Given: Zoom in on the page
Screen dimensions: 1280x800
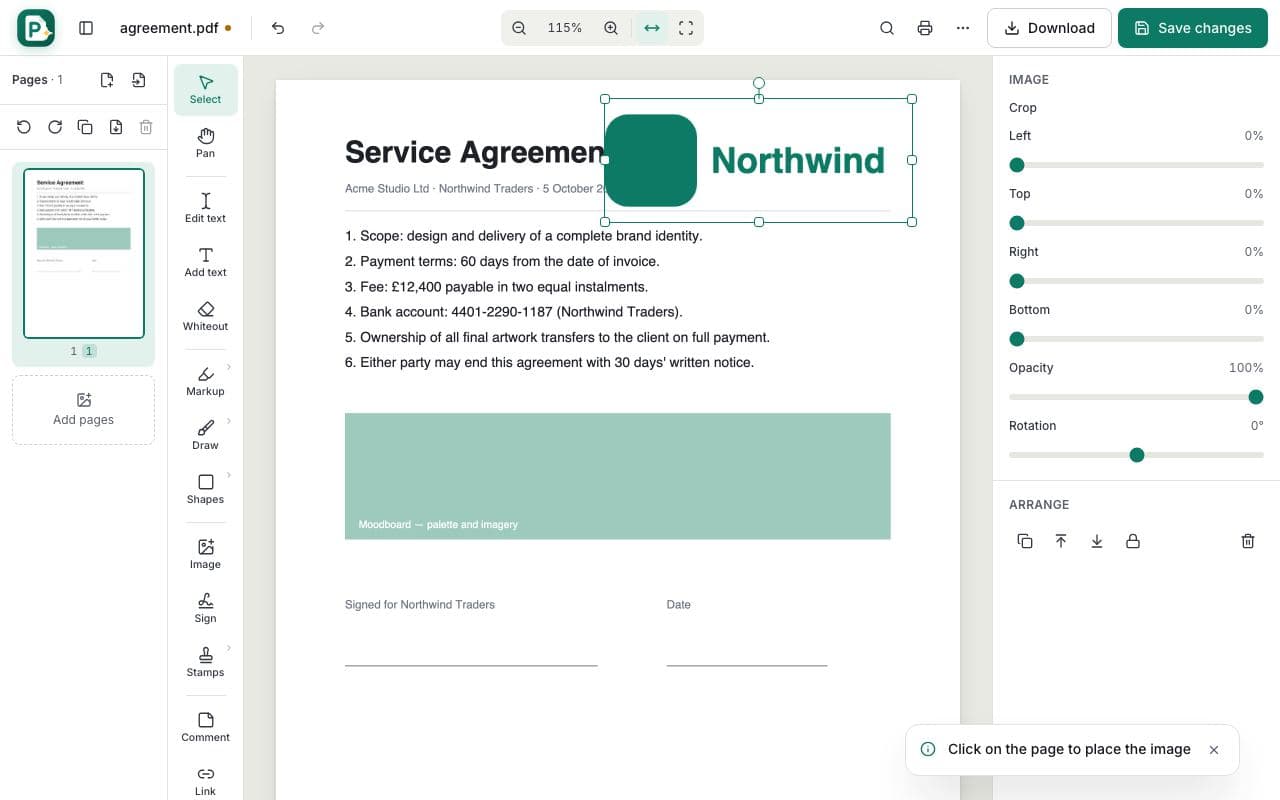Looking at the screenshot, I should (611, 28).
